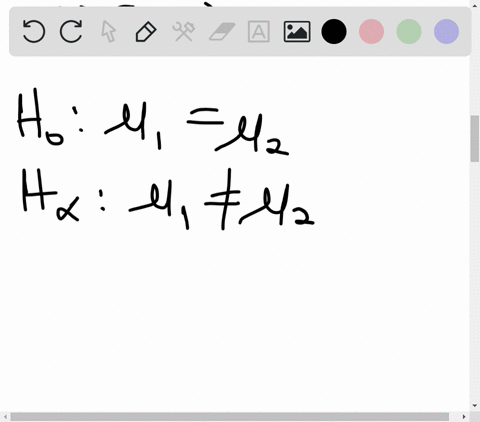Choose the pen drawing tool
Viewport: 480px width, 422px height.
click(x=146, y=31)
